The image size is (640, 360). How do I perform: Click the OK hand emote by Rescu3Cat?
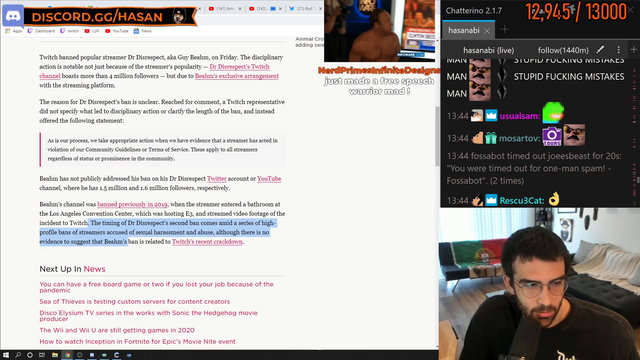(x=554, y=199)
